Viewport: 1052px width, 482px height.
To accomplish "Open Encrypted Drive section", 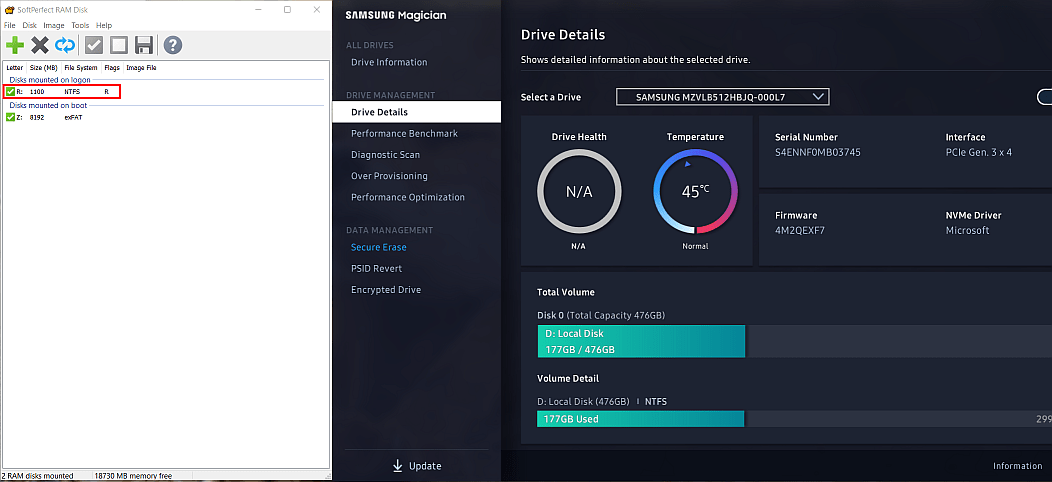I will click(386, 290).
